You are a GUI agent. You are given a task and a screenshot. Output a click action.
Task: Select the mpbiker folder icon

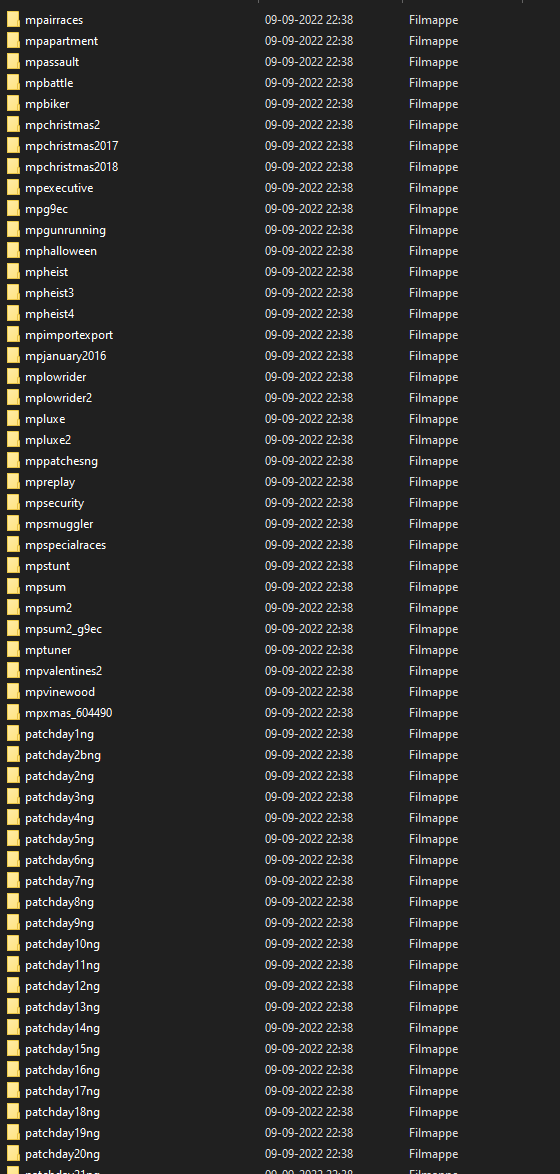tap(13, 104)
